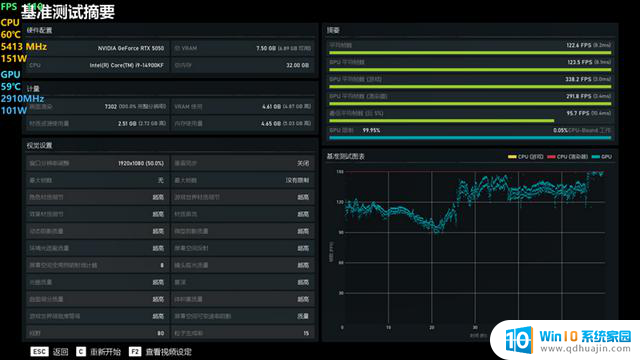Select the 视觉设置 section header
This screenshot has height=360, width=640.
40,145
